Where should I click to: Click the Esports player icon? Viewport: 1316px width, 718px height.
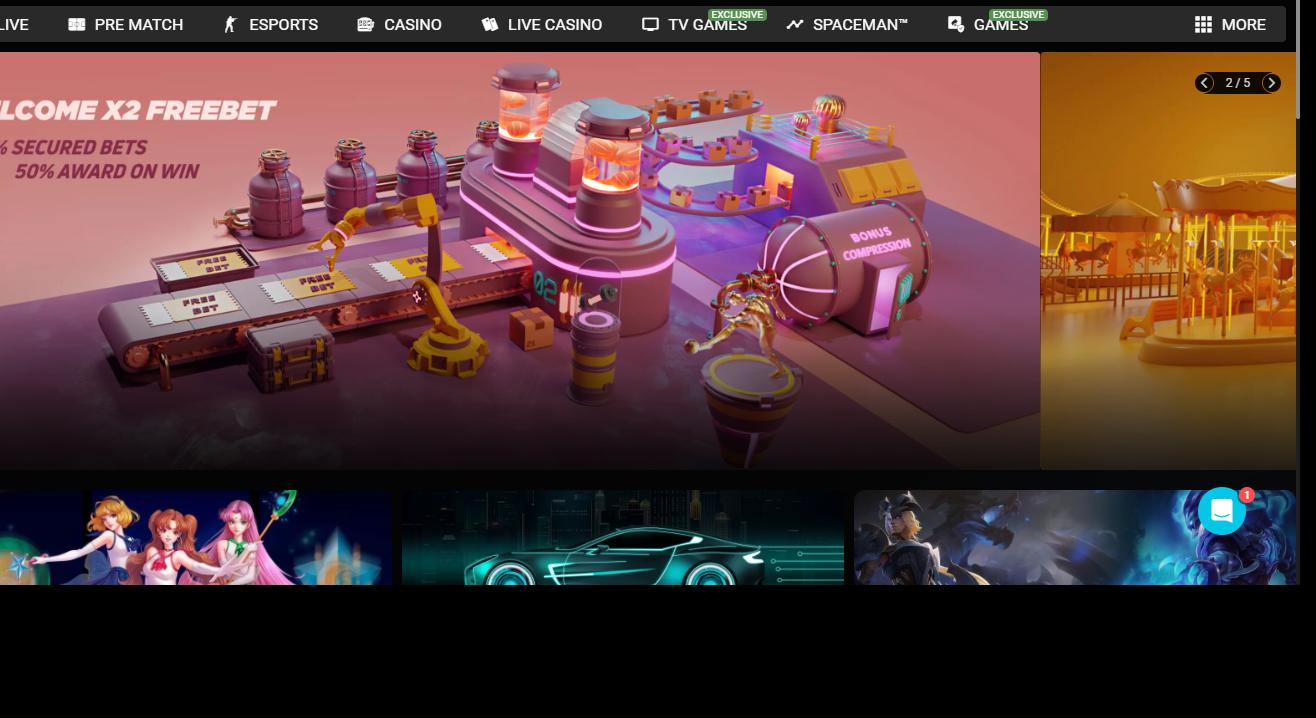(x=231, y=24)
